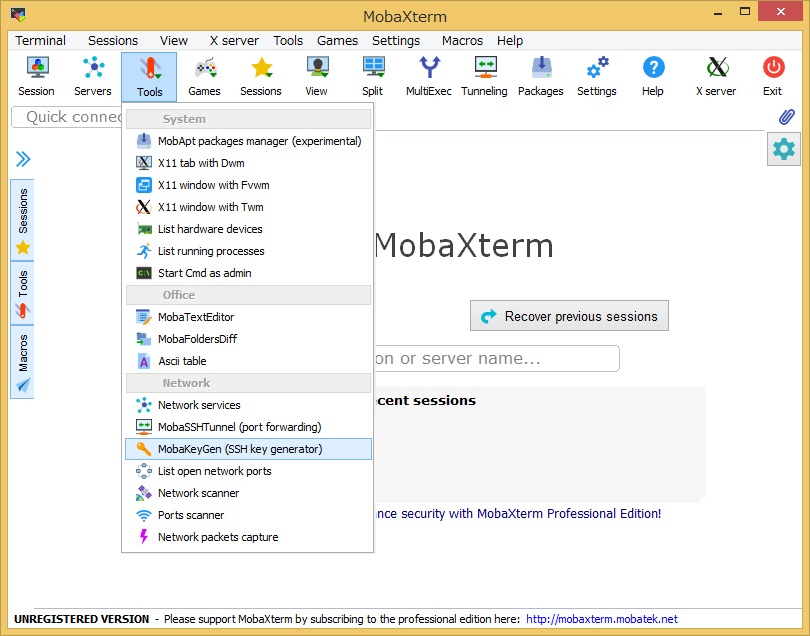Click the MobaXterm title bar icon

tap(19, 14)
